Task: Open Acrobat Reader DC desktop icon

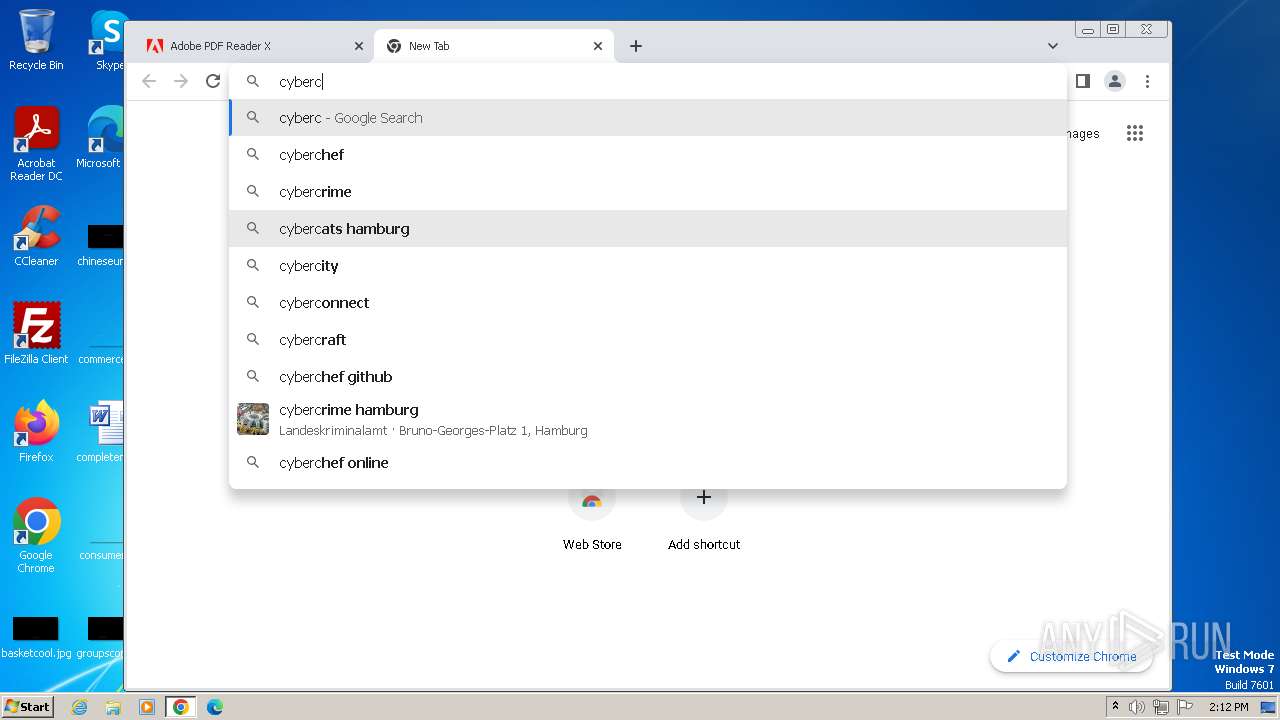Action: [x=36, y=145]
